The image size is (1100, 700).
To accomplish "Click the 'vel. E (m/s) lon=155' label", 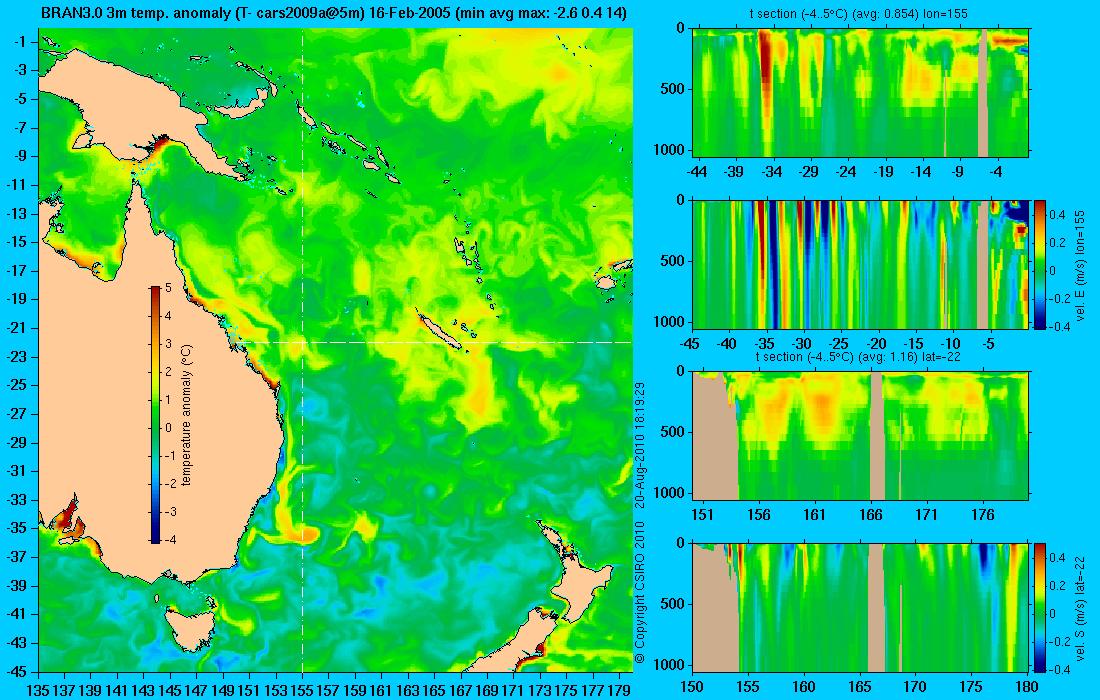I will pyautogui.click(x=1080, y=264).
